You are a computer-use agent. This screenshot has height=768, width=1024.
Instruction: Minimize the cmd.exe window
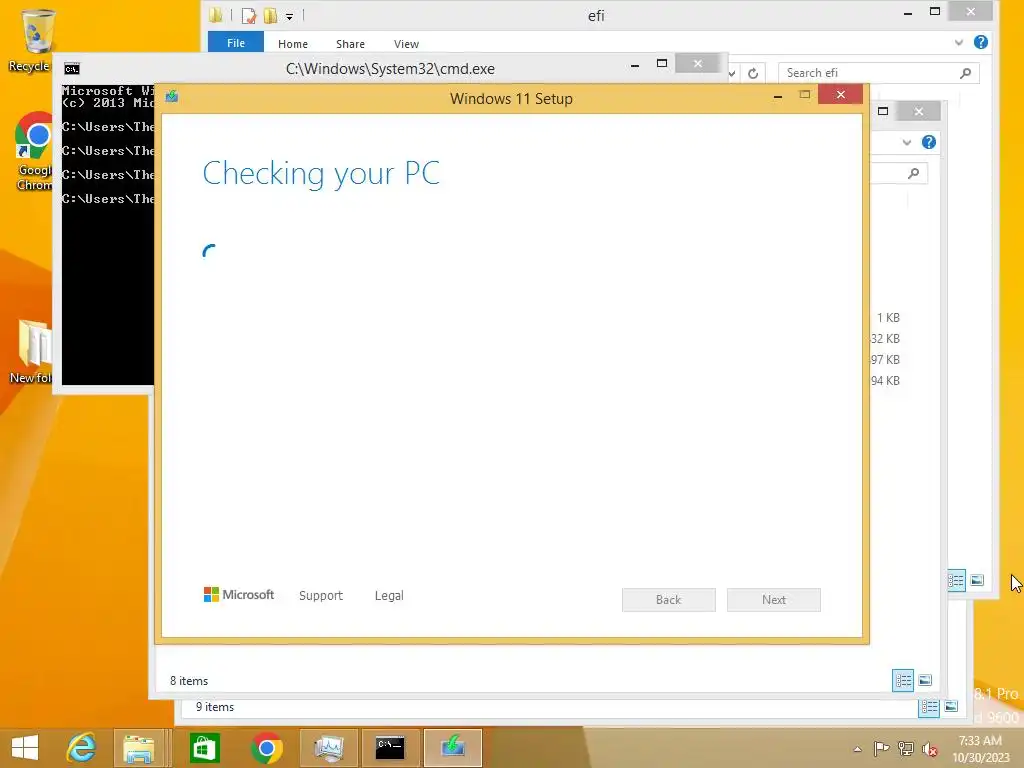(x=635, y=65)
